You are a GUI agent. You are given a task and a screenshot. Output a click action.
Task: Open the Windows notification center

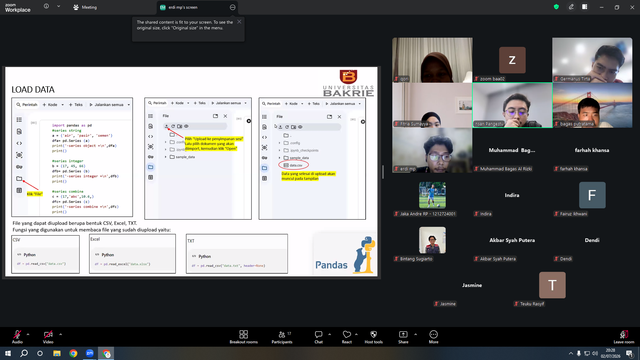tap(629, 353)
